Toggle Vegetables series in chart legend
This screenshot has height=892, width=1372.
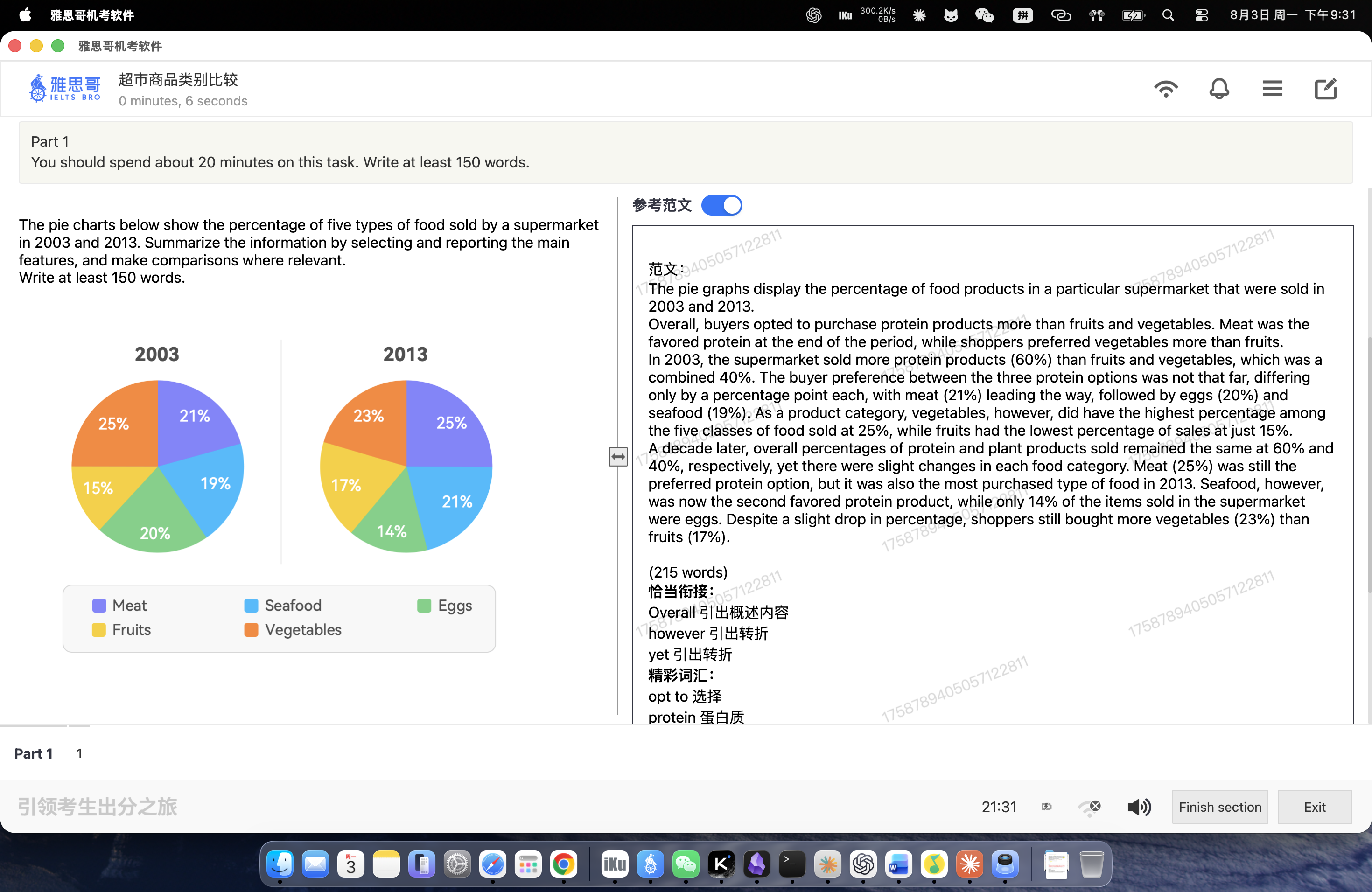[x=293, y=629]
